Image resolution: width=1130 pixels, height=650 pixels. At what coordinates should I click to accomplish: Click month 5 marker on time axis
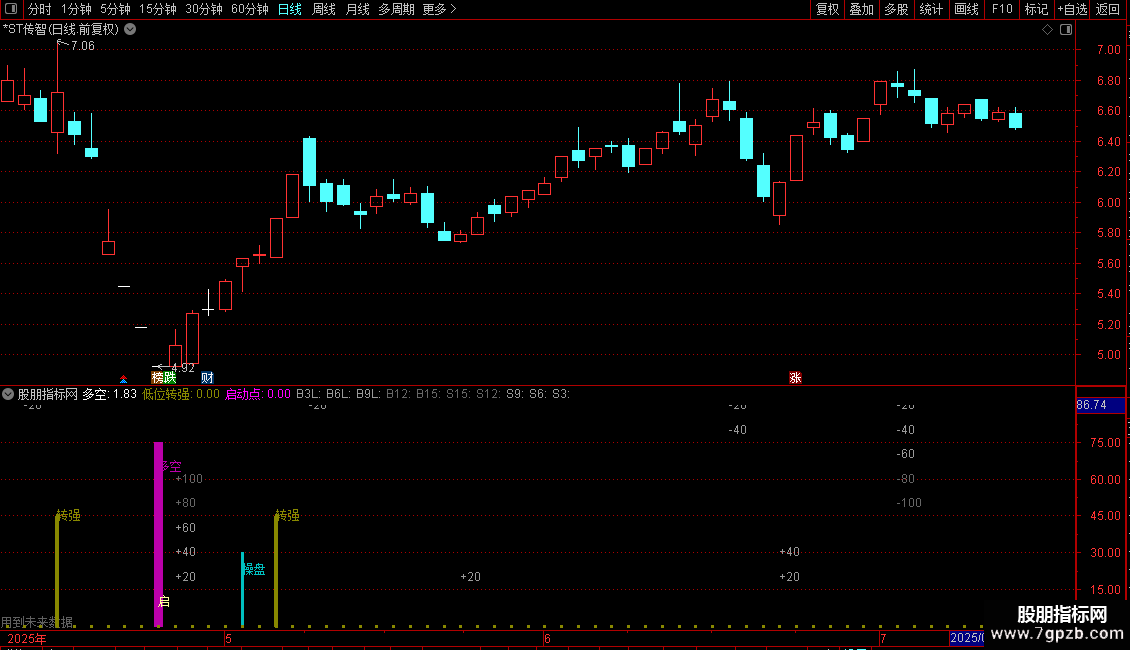pyautogui.click(x=228, y=639)
